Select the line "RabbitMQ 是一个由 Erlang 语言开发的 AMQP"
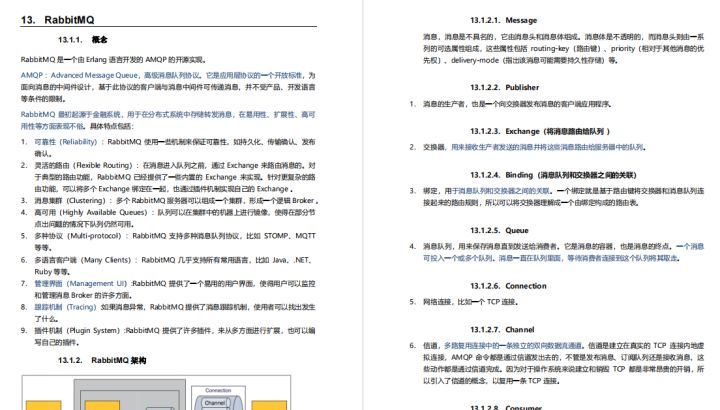Image resolution: width=720 pixels, height=410 pixels. 113,60
